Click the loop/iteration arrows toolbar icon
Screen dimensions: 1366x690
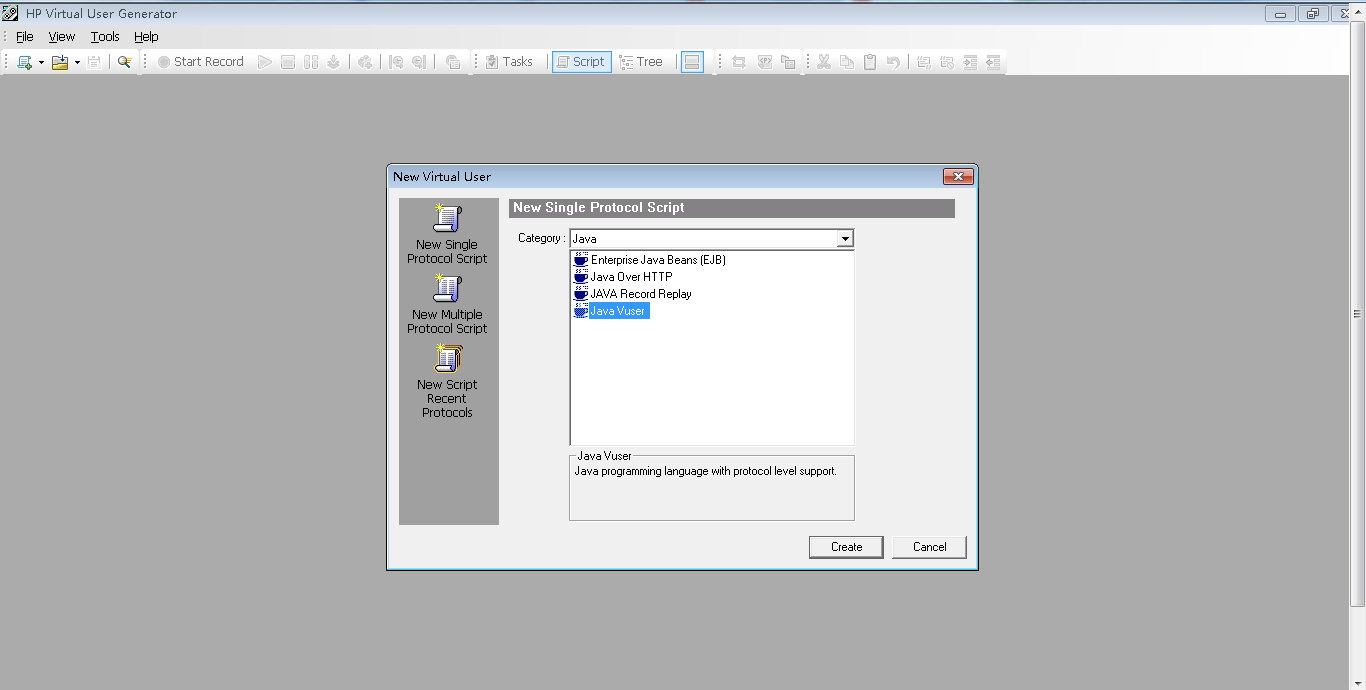(739, 62)
